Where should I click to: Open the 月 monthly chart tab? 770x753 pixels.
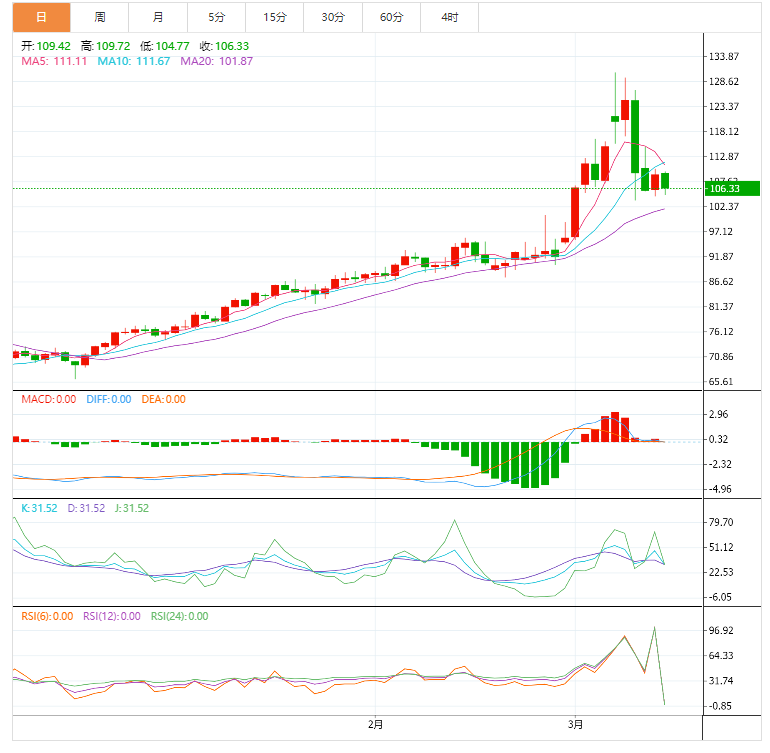(160, 17)
